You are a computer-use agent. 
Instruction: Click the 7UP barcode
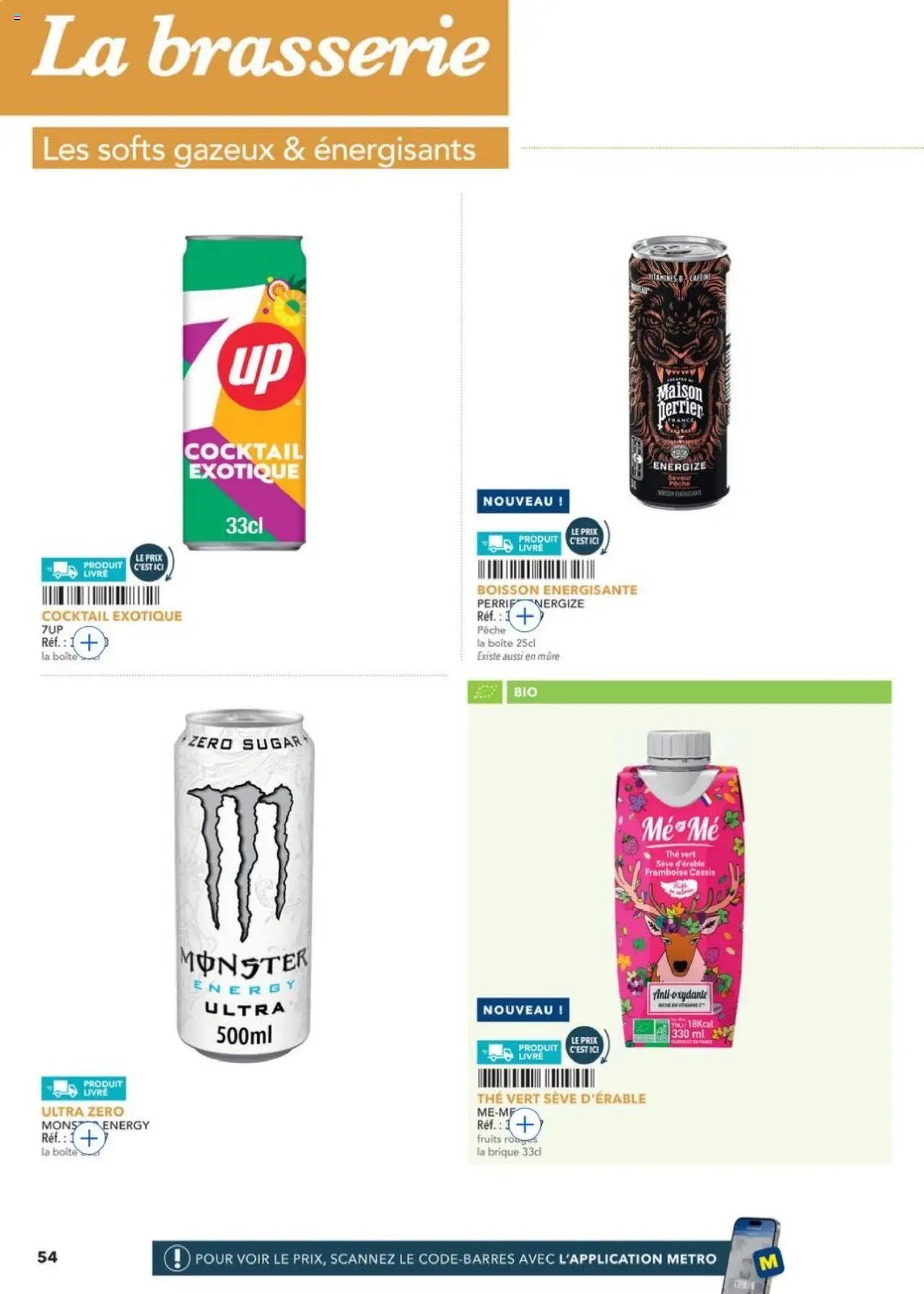(x=100, y=596)
